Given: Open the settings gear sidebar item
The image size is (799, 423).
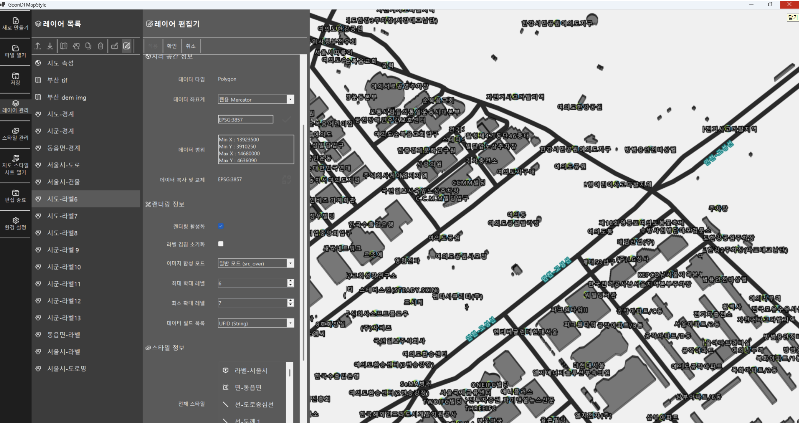Looking at the screenshot, I should tap(15, 223).
